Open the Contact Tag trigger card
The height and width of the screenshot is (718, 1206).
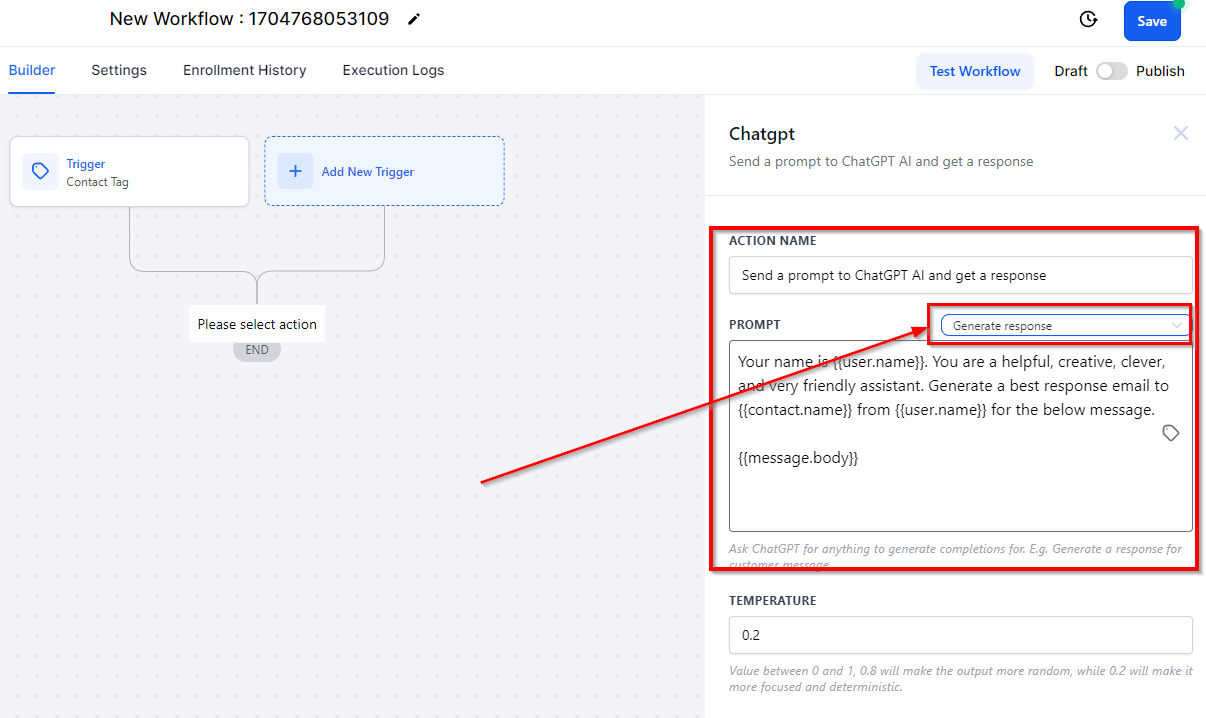pos(129,172)
